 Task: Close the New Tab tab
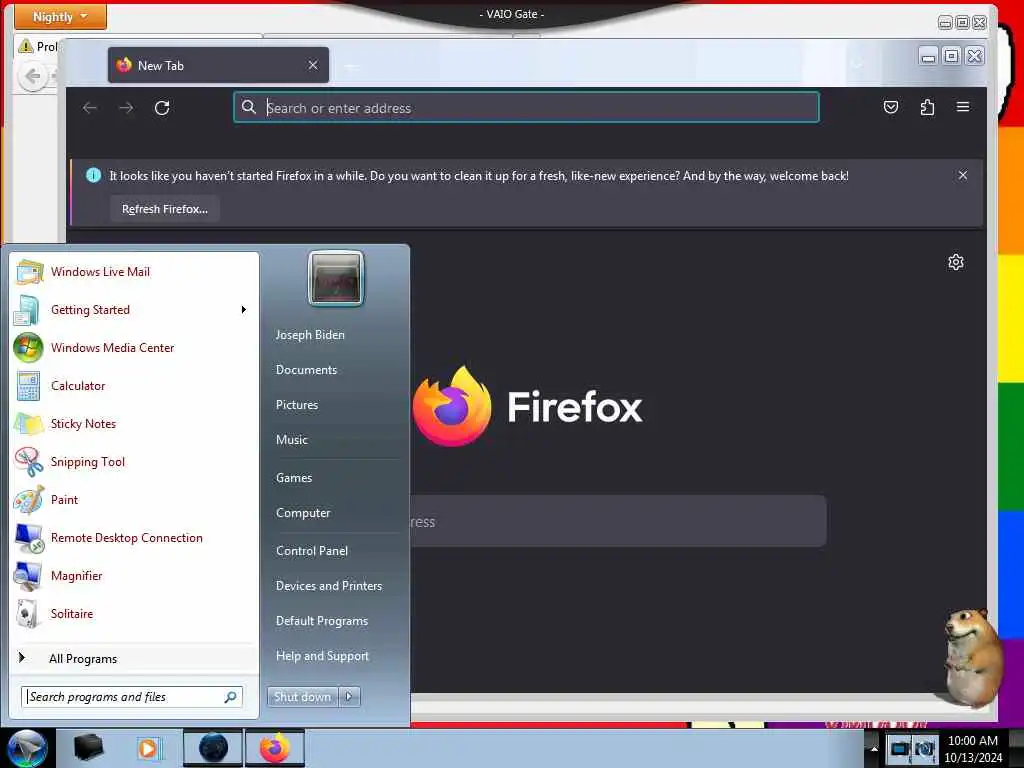(x=313, y=65)
